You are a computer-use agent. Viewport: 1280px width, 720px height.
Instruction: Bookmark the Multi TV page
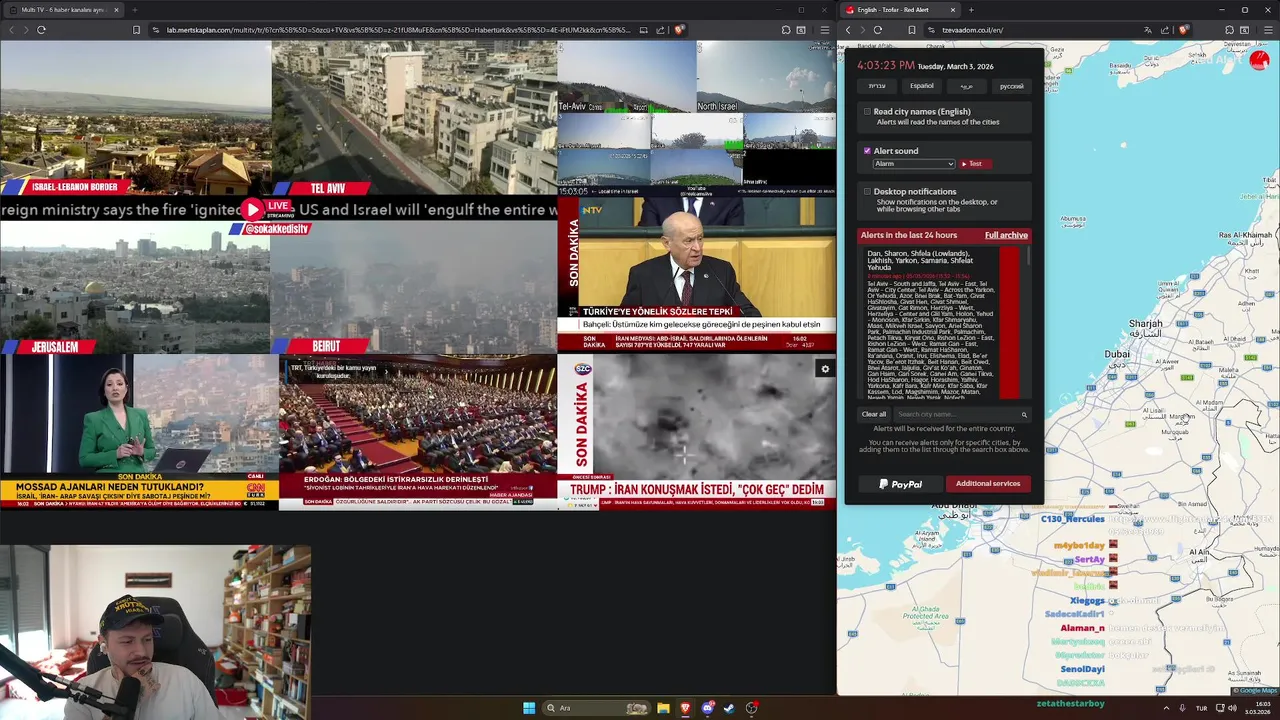[137, 30]
